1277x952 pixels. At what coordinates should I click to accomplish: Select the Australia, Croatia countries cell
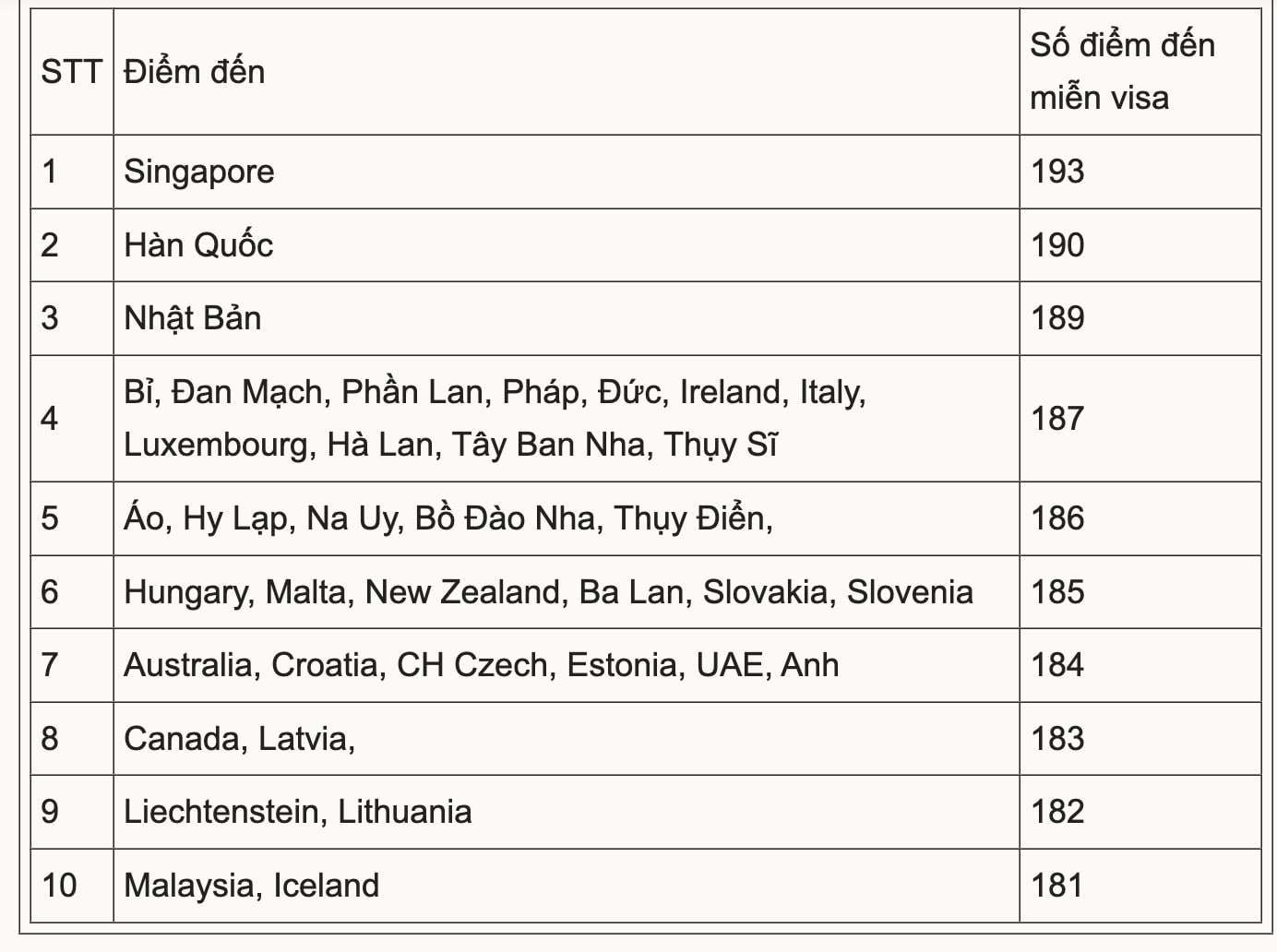482,665
